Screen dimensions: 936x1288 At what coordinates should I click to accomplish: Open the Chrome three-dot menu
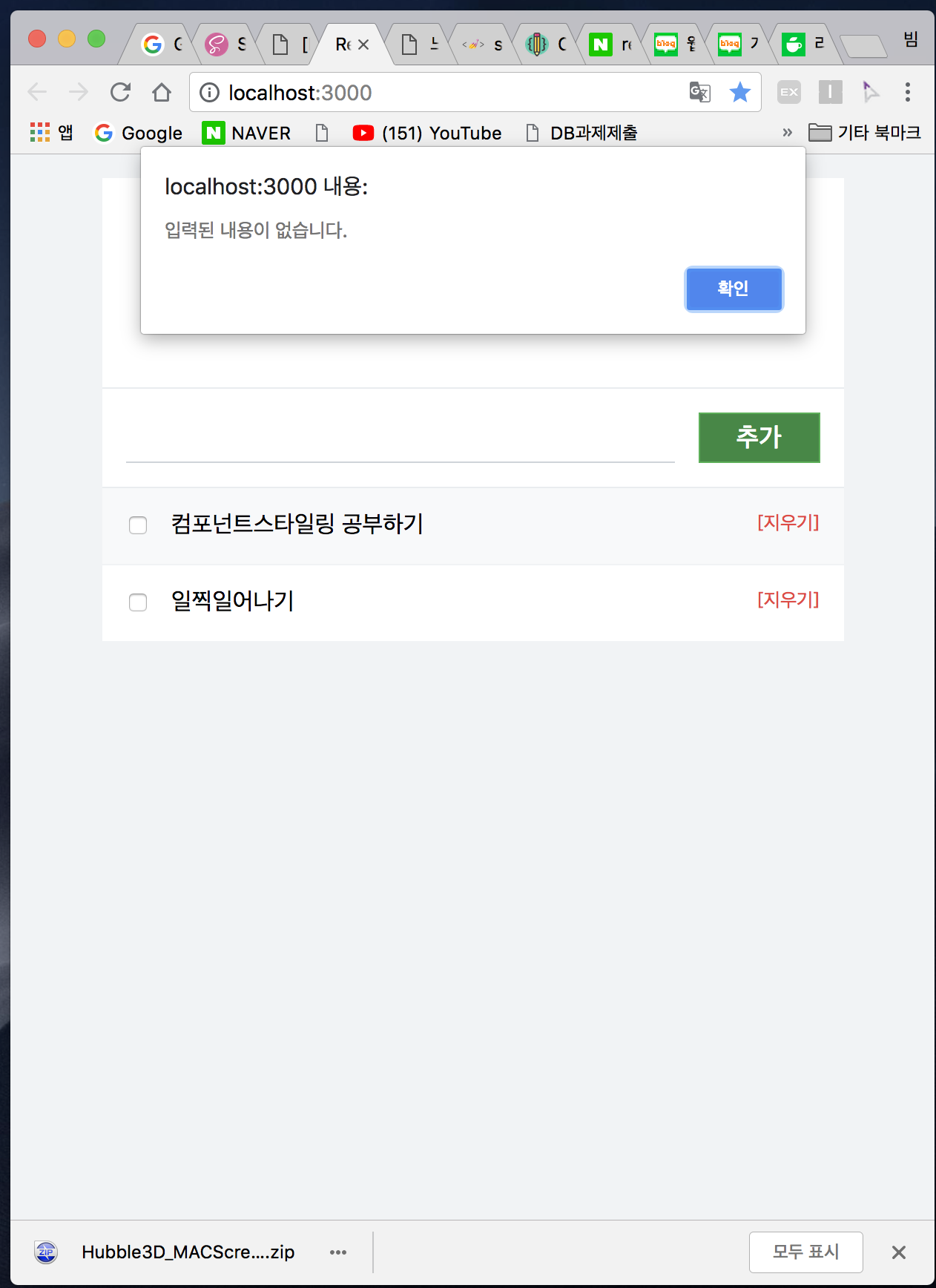point(906,92)
